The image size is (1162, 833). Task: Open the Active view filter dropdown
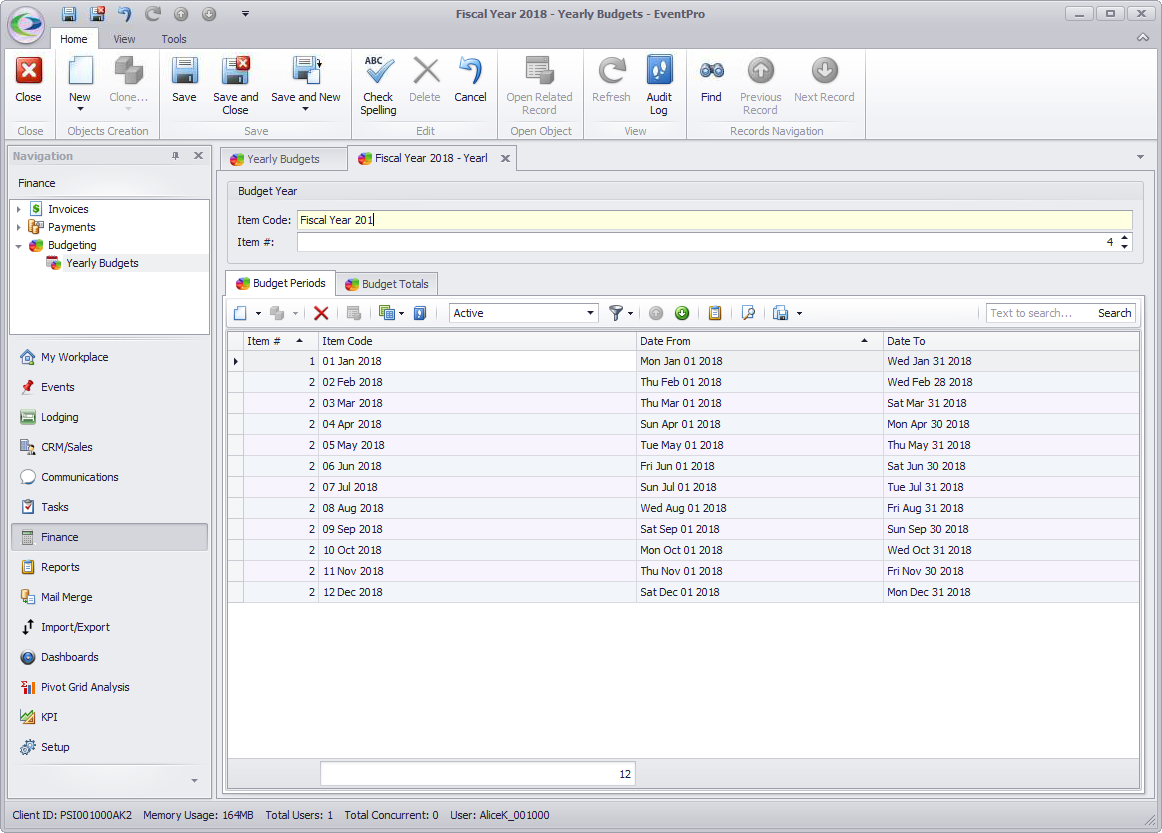[590, 313]
